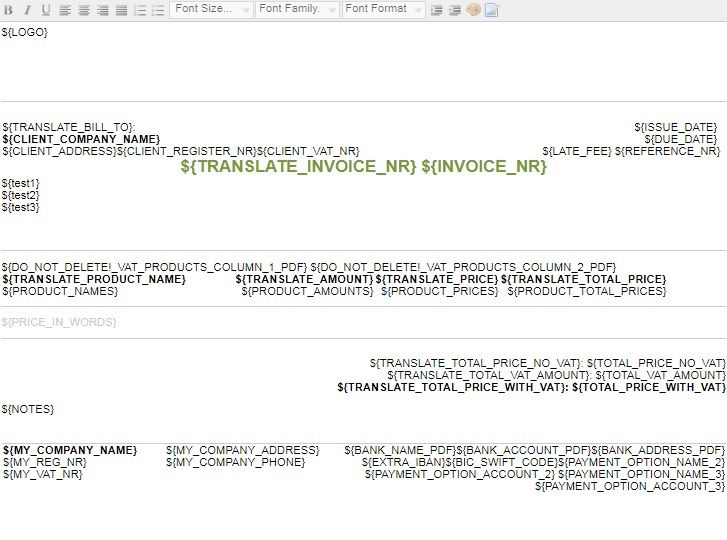Image resolution: width=727 pixels, height=540 pixels.
Task: Insert numbered list
Action: coord(140,10)
